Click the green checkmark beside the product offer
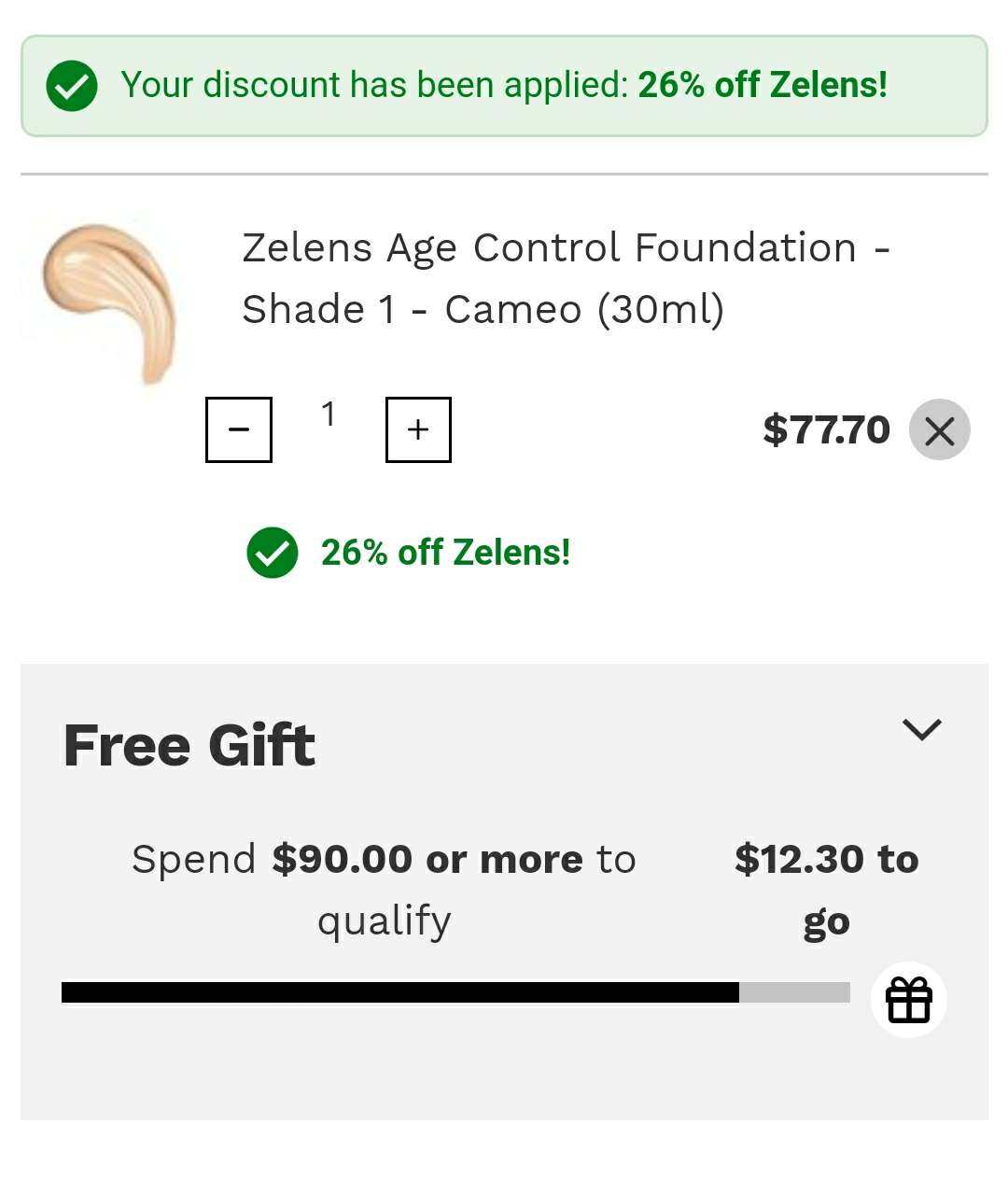1008x1180 pixels. point(273,553)
